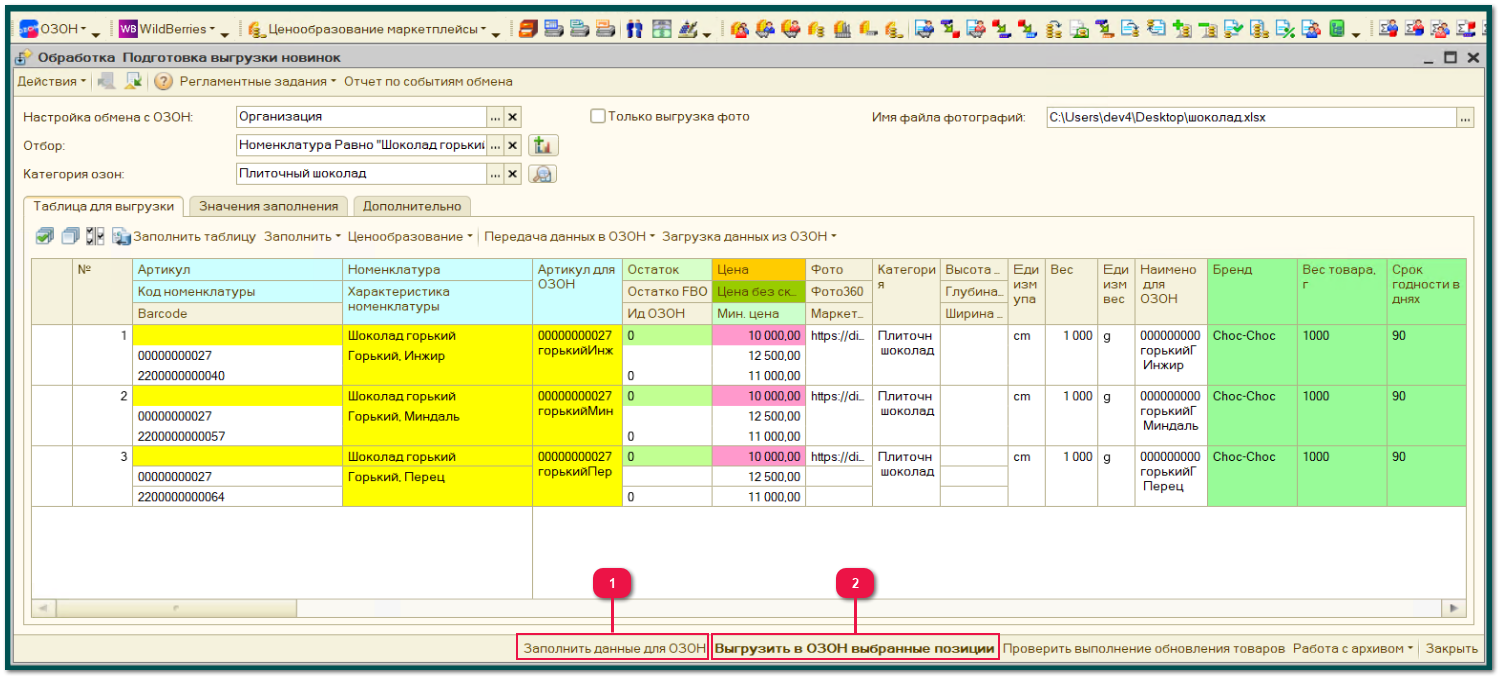Image resolution: width=1501 pixels, height=679 pixels.
Task: Toggle Только выгрузка фото checkbox
Action: coord(598,116)
